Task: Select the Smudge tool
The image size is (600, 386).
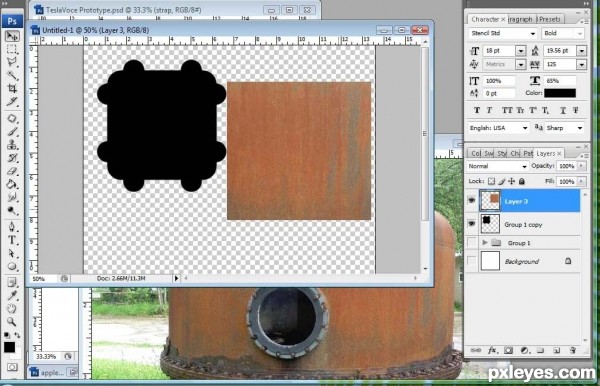Action: [x=12, y=197]
